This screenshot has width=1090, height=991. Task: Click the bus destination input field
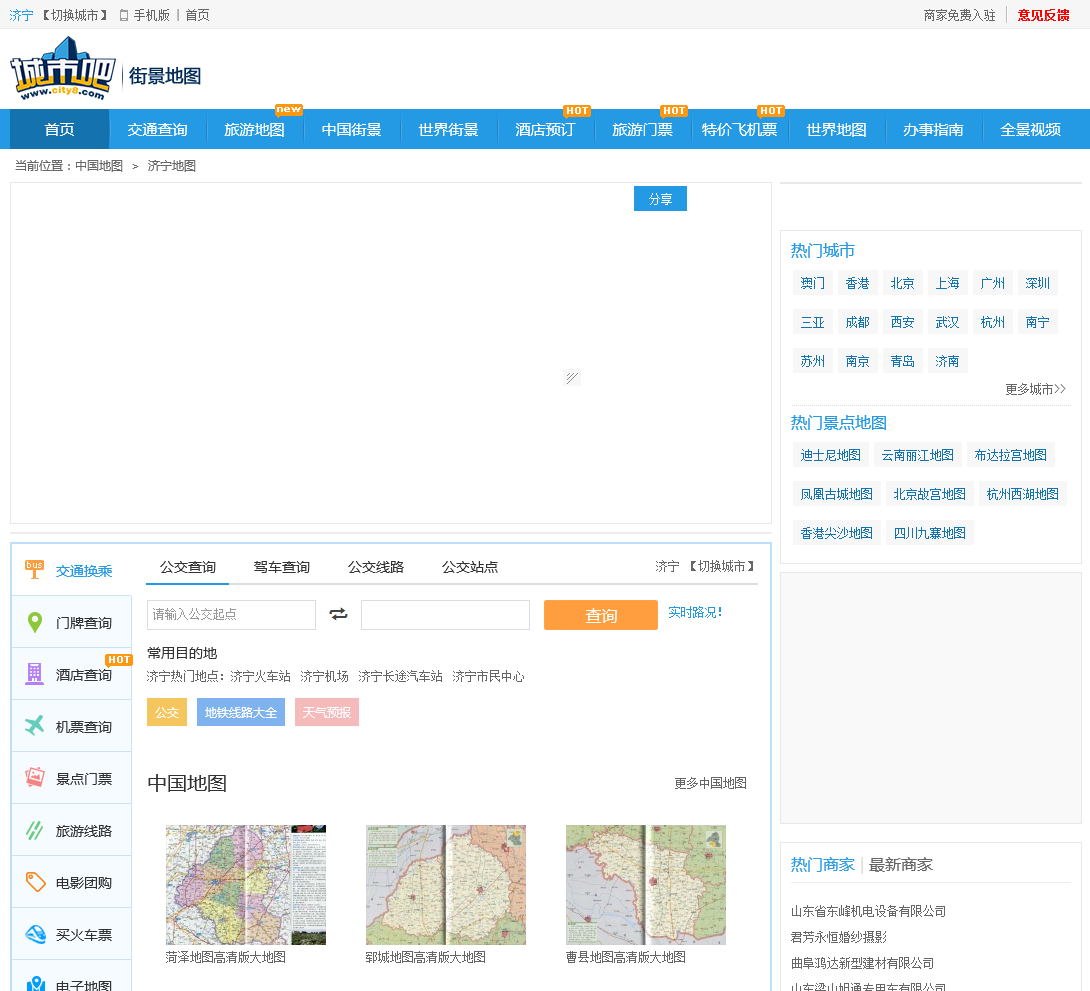pyautogui.click(x=446, y=615)
